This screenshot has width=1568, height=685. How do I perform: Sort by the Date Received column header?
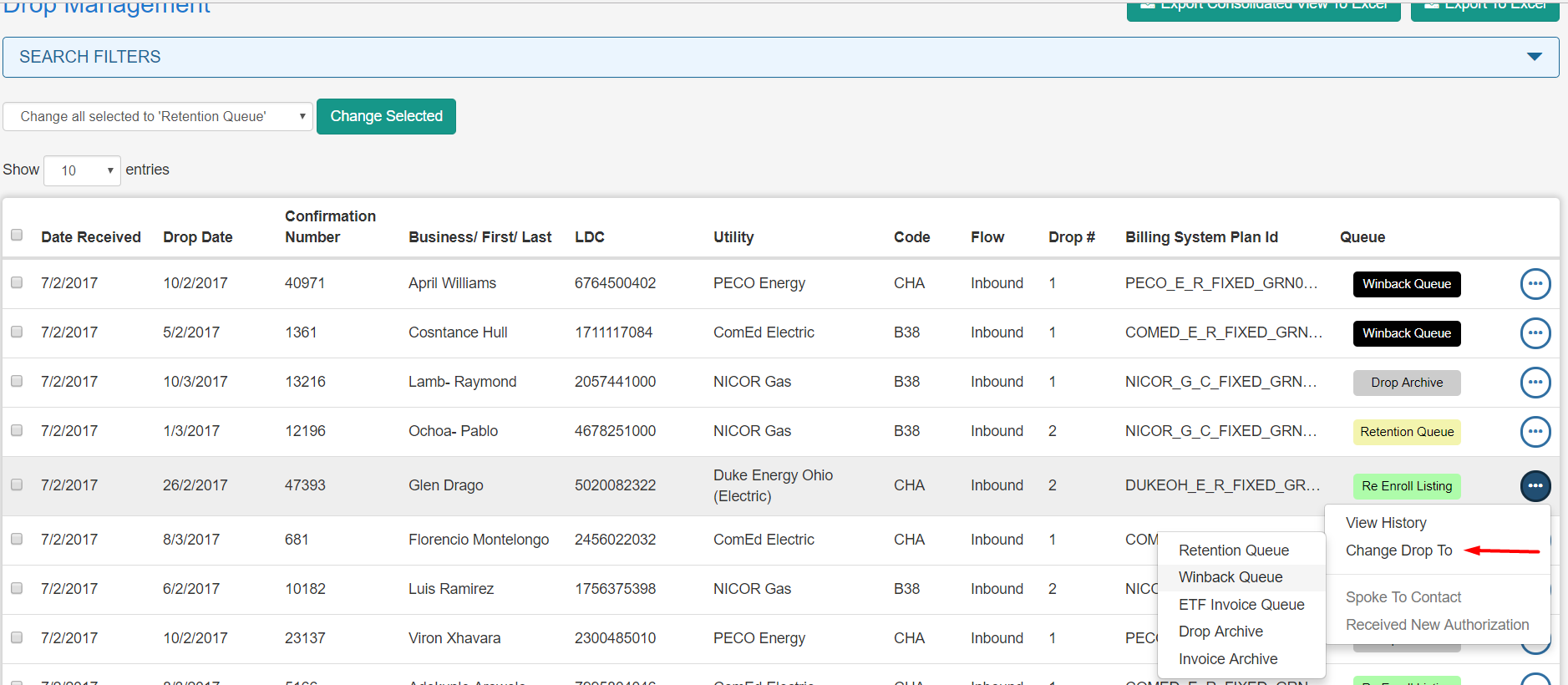pyautogui.click(x=91, y=237)
